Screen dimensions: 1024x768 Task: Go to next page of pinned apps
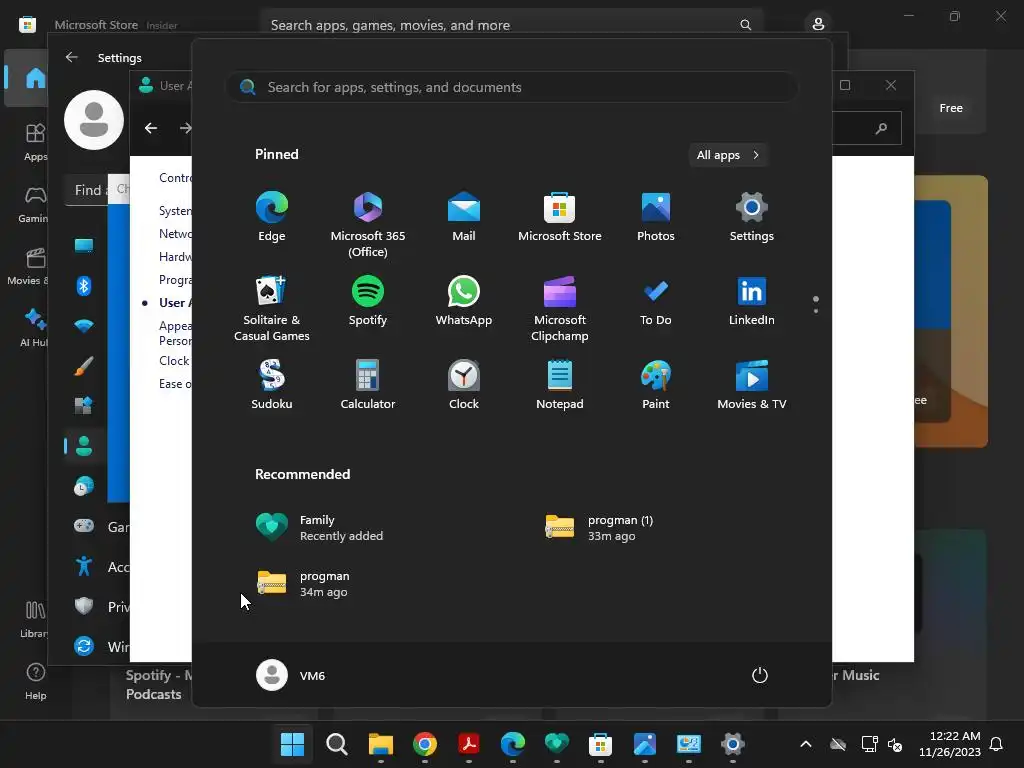[x=816, y=311]
